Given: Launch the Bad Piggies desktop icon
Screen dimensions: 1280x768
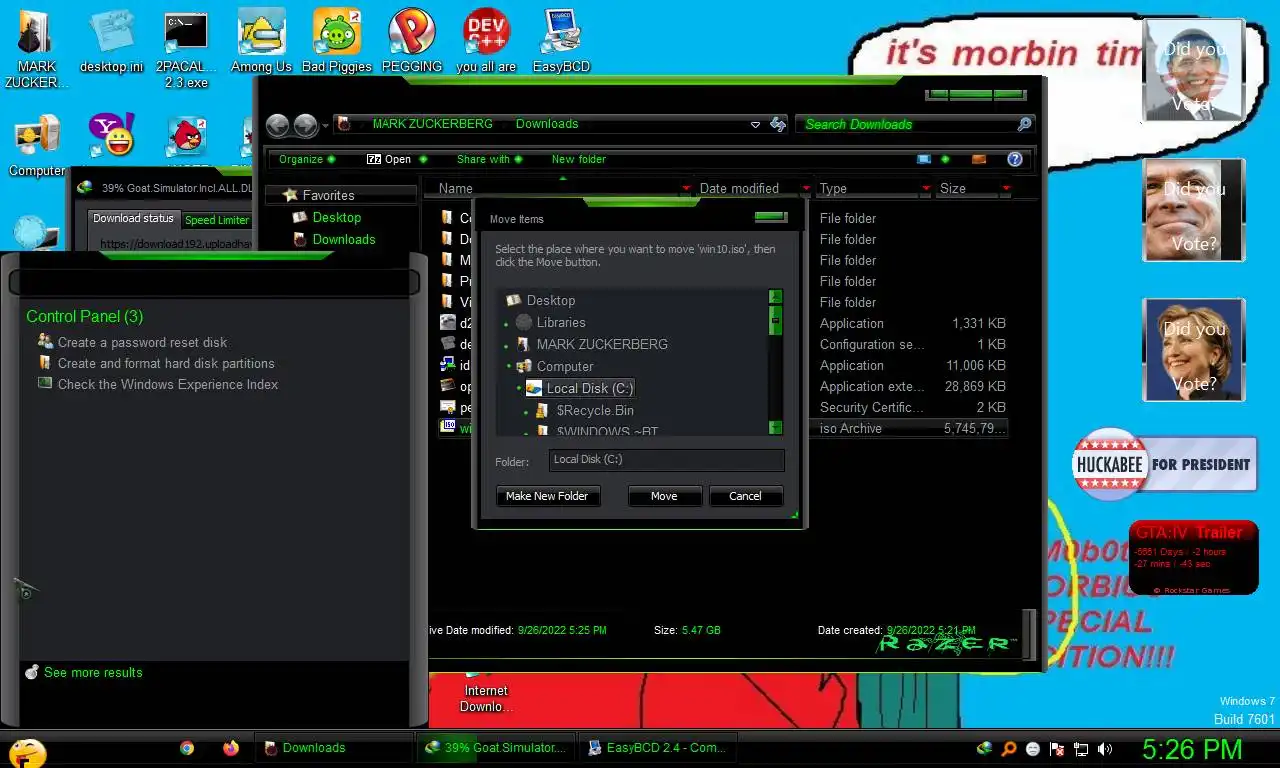Looking at the screenshot, I should pos(337,40).
